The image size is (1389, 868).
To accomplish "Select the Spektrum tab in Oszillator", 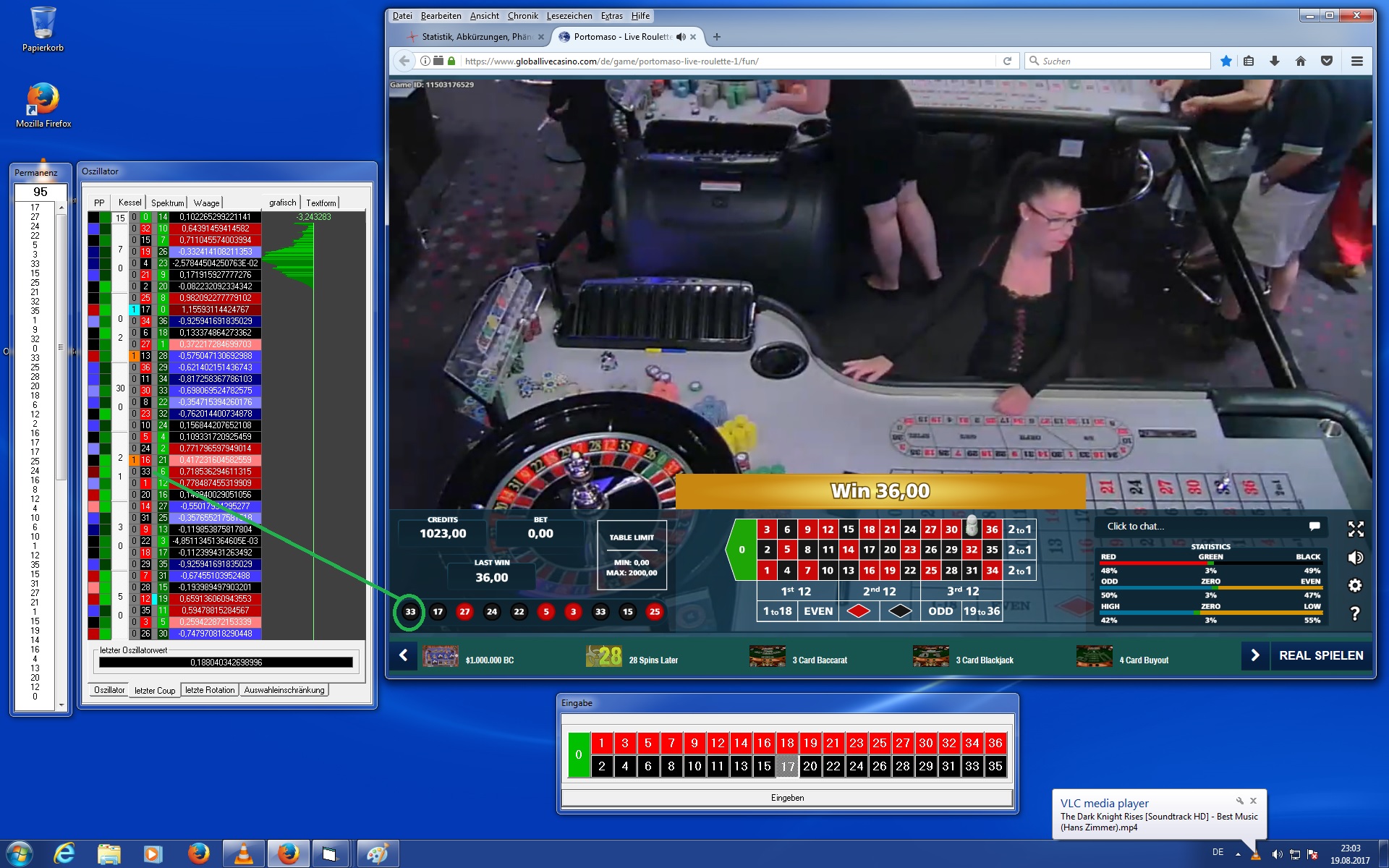I will tap(168, 203).
